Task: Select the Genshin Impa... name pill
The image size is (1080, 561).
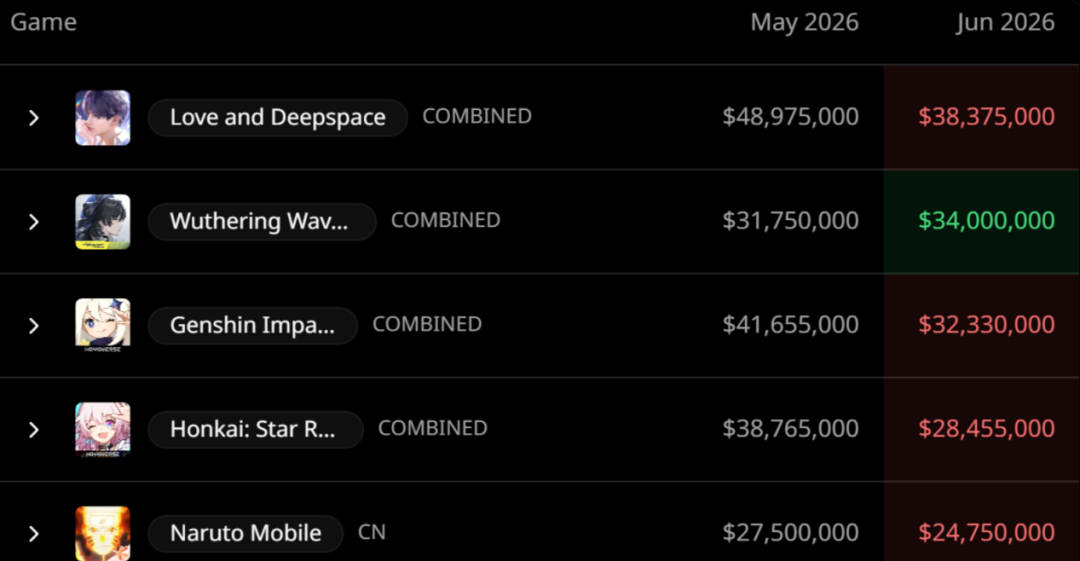Action: pos(253,325)
